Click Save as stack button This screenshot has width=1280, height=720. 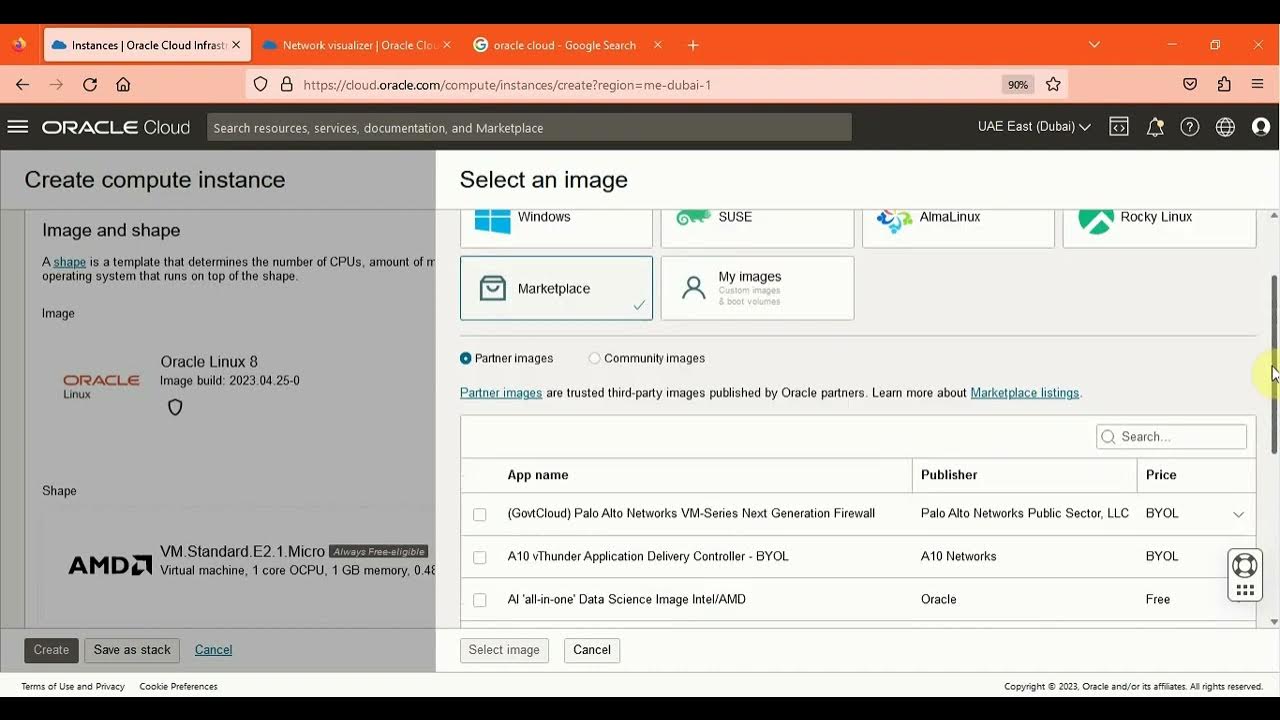click(x=132, y=650)
